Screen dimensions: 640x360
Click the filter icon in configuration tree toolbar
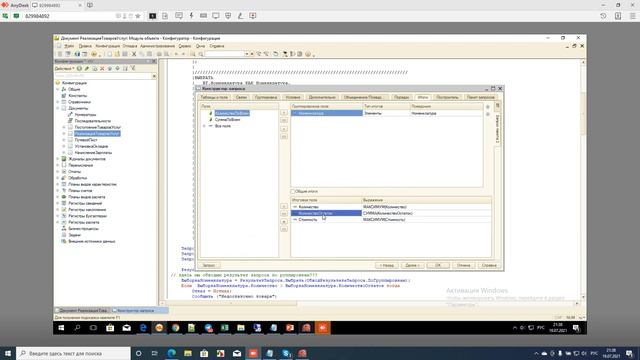(133, 68)
